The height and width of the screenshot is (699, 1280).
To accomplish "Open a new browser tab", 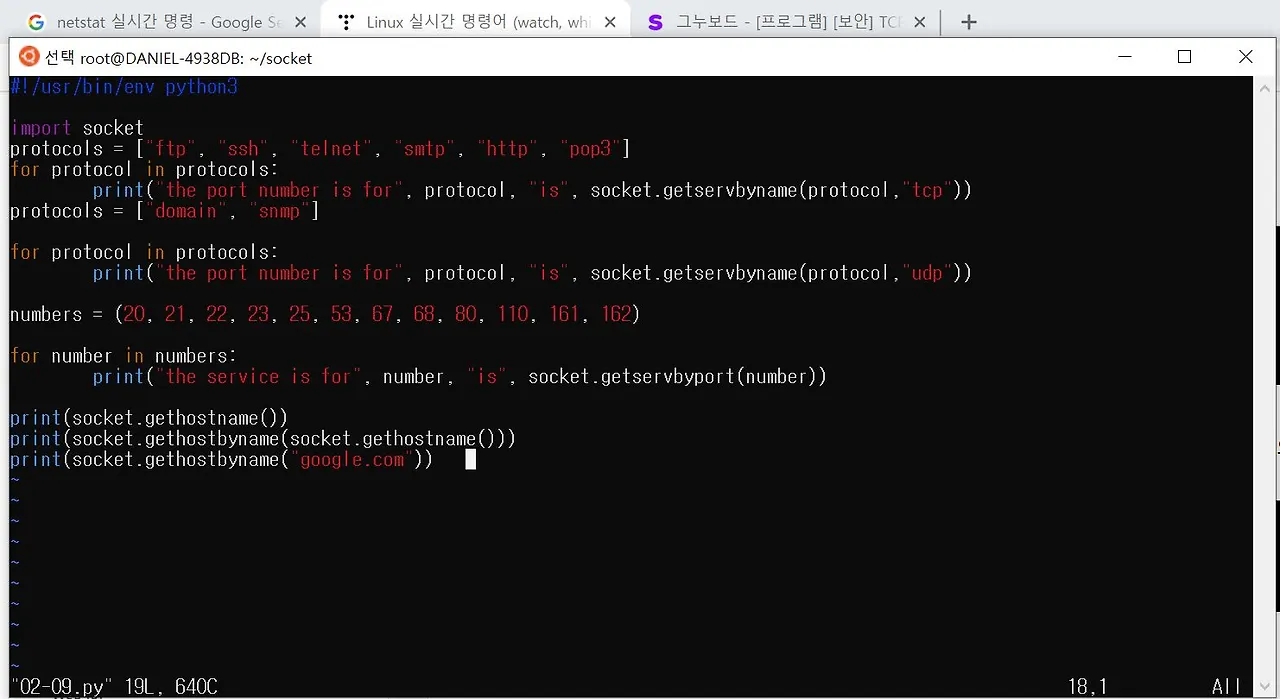I will pos(967,22).
